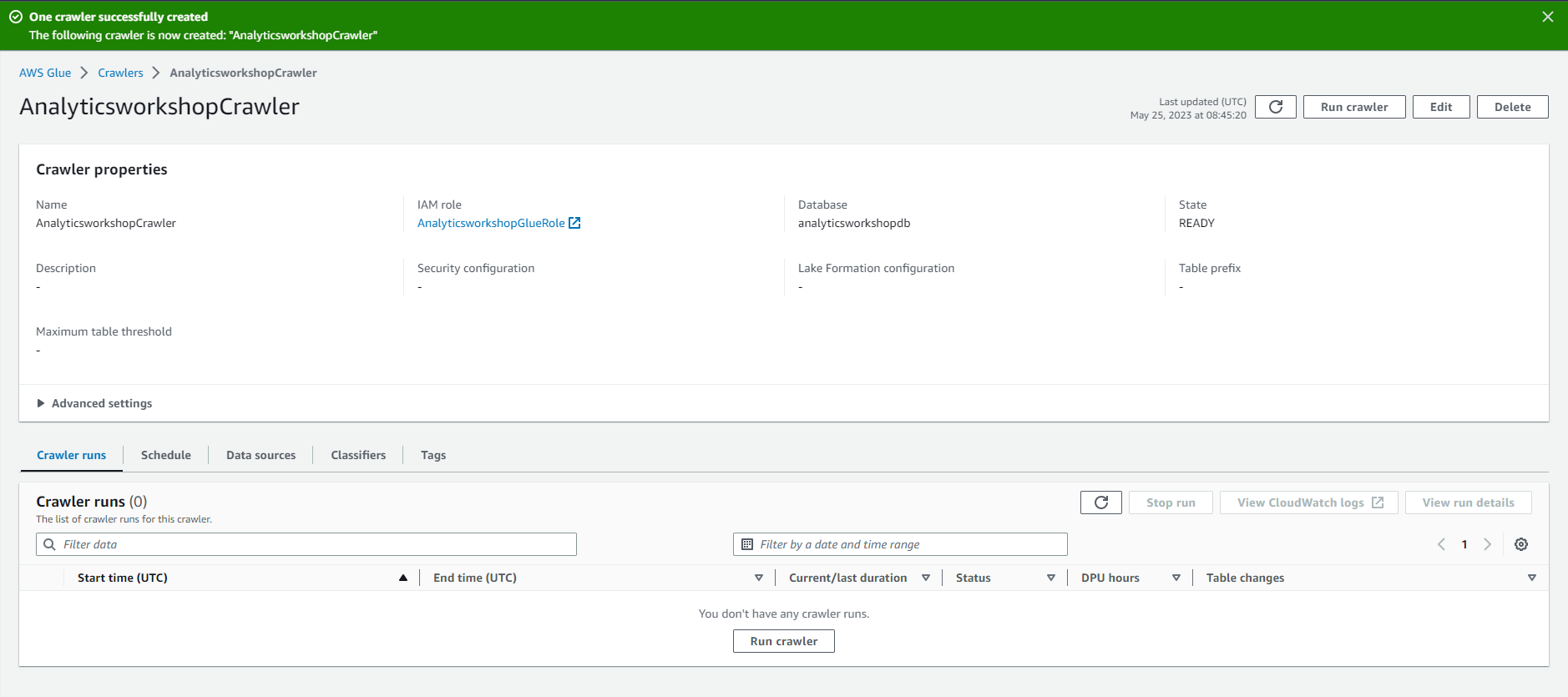The width and height of the screenshot is (1568, 697).
Task: Open AnalyticsworkshopGlueRole external link icon
Action: [574, 223]
